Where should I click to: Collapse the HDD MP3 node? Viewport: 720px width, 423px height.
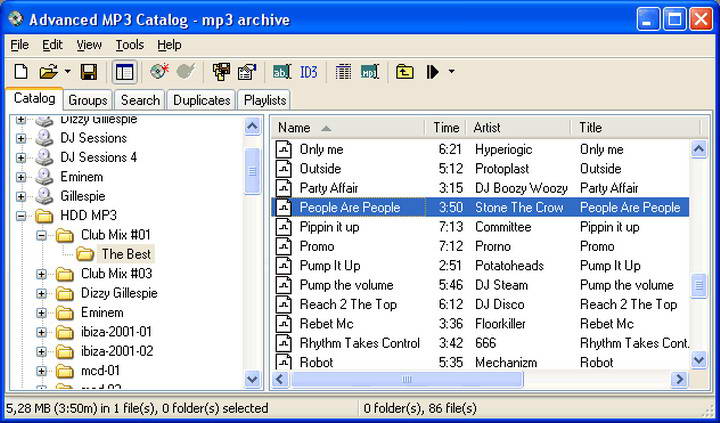click(21, 216)
